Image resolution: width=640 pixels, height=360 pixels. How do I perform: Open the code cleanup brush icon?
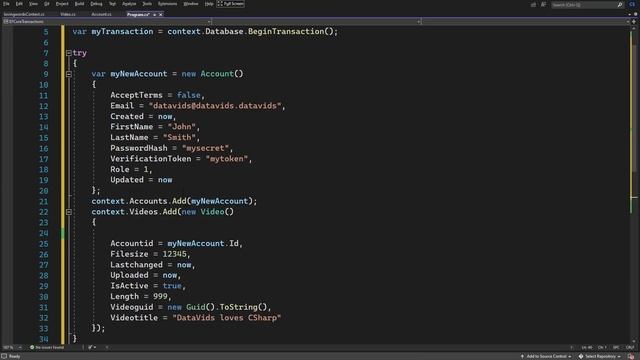(x=91, y=347)
